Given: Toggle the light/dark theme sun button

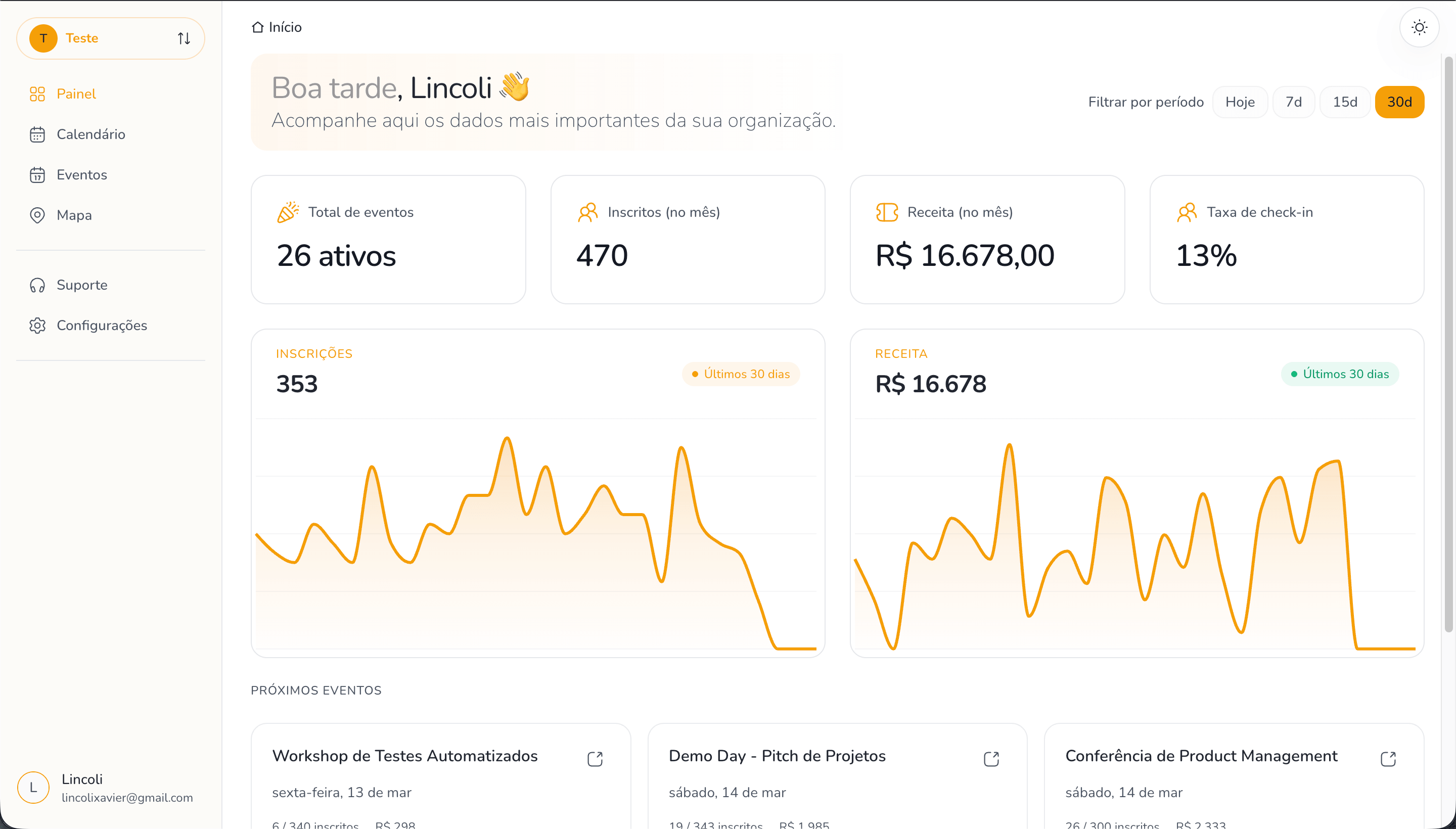Looking at the screenshot, I should tap(1419, 27).
